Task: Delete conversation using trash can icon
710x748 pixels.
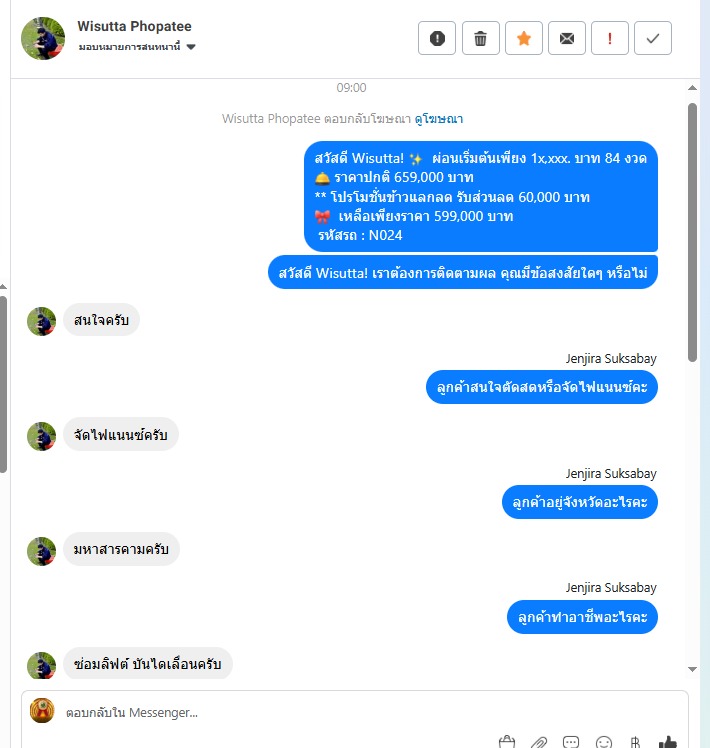Action: (480, 38)
